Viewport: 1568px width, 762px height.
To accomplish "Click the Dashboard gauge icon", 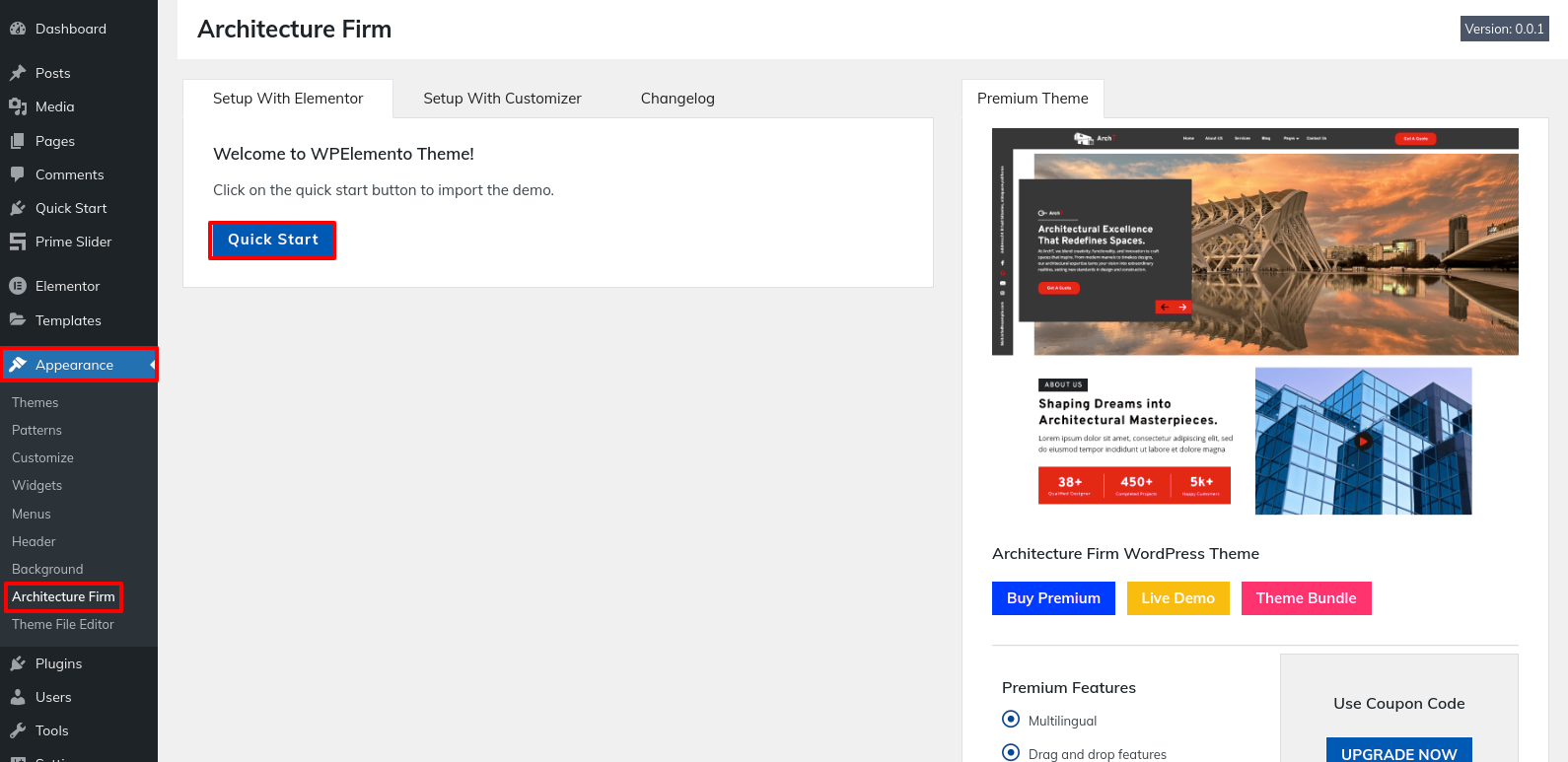I will (18, 29).
